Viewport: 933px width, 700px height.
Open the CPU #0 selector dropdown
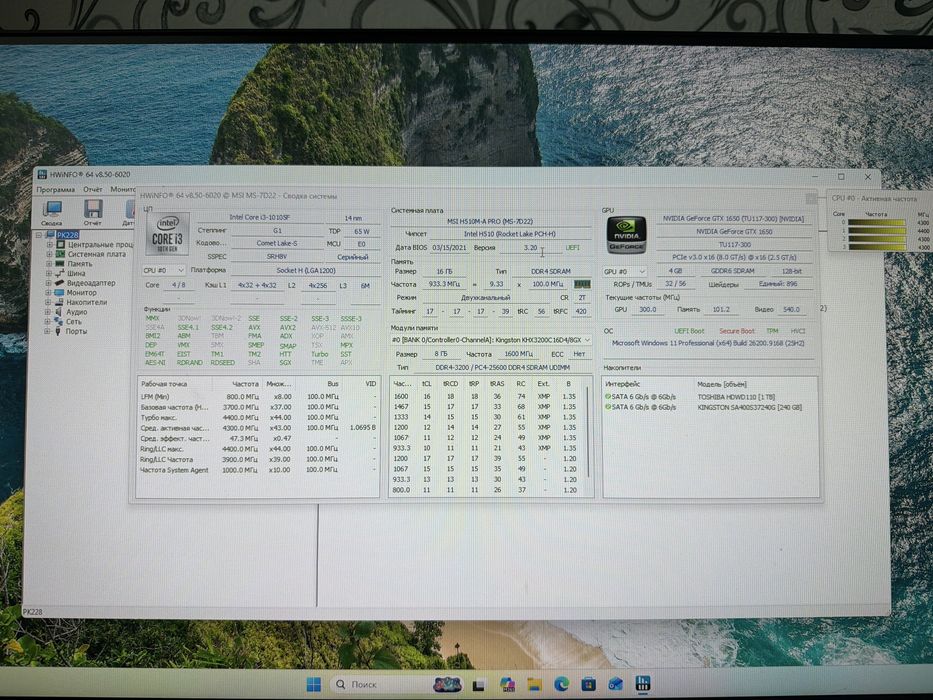164,270
